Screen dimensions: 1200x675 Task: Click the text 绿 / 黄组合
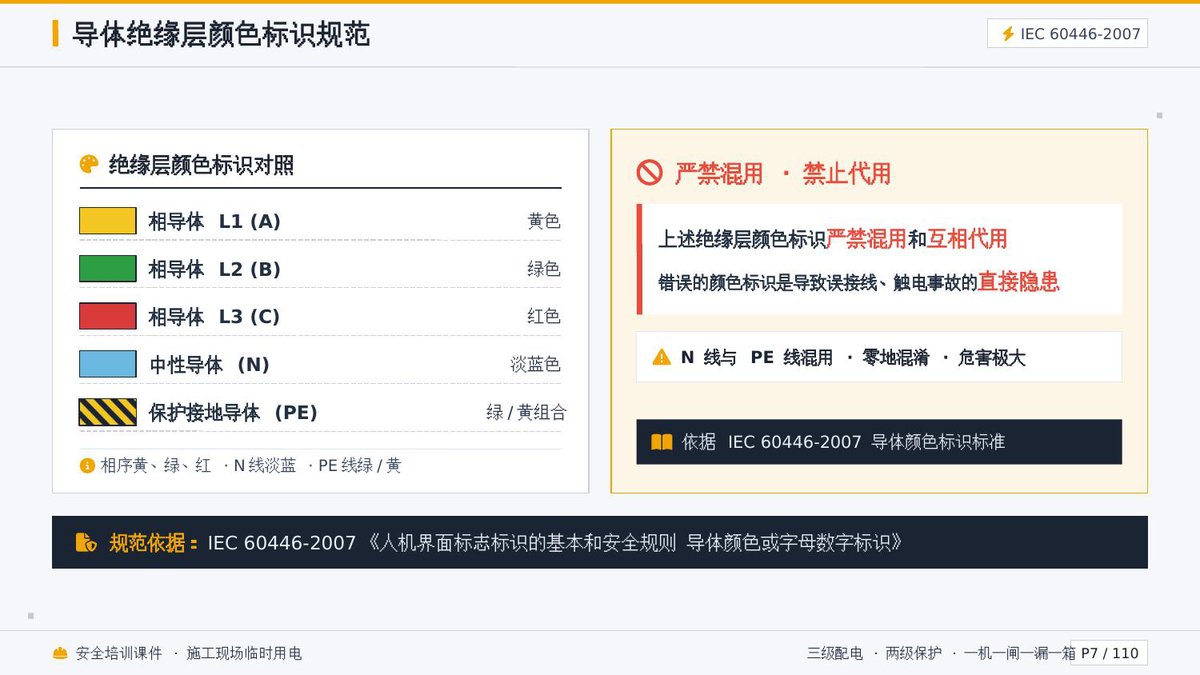526,412
